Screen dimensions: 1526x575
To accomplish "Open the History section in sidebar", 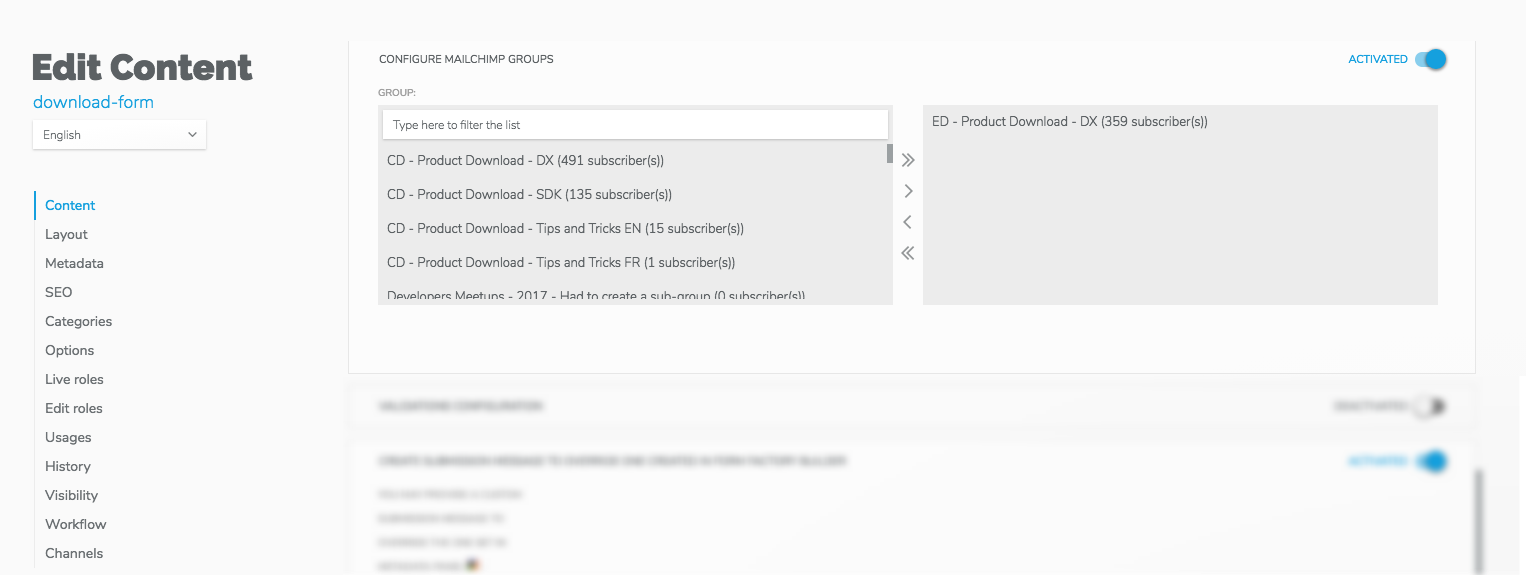I will click(x=67, y=466).
